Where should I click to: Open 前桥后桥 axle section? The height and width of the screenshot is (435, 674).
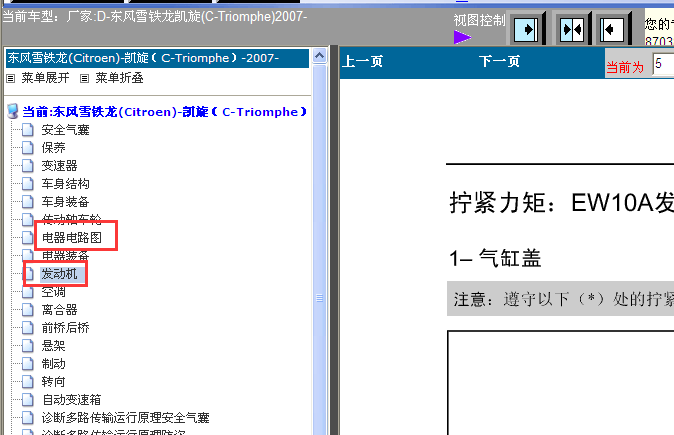65,328
